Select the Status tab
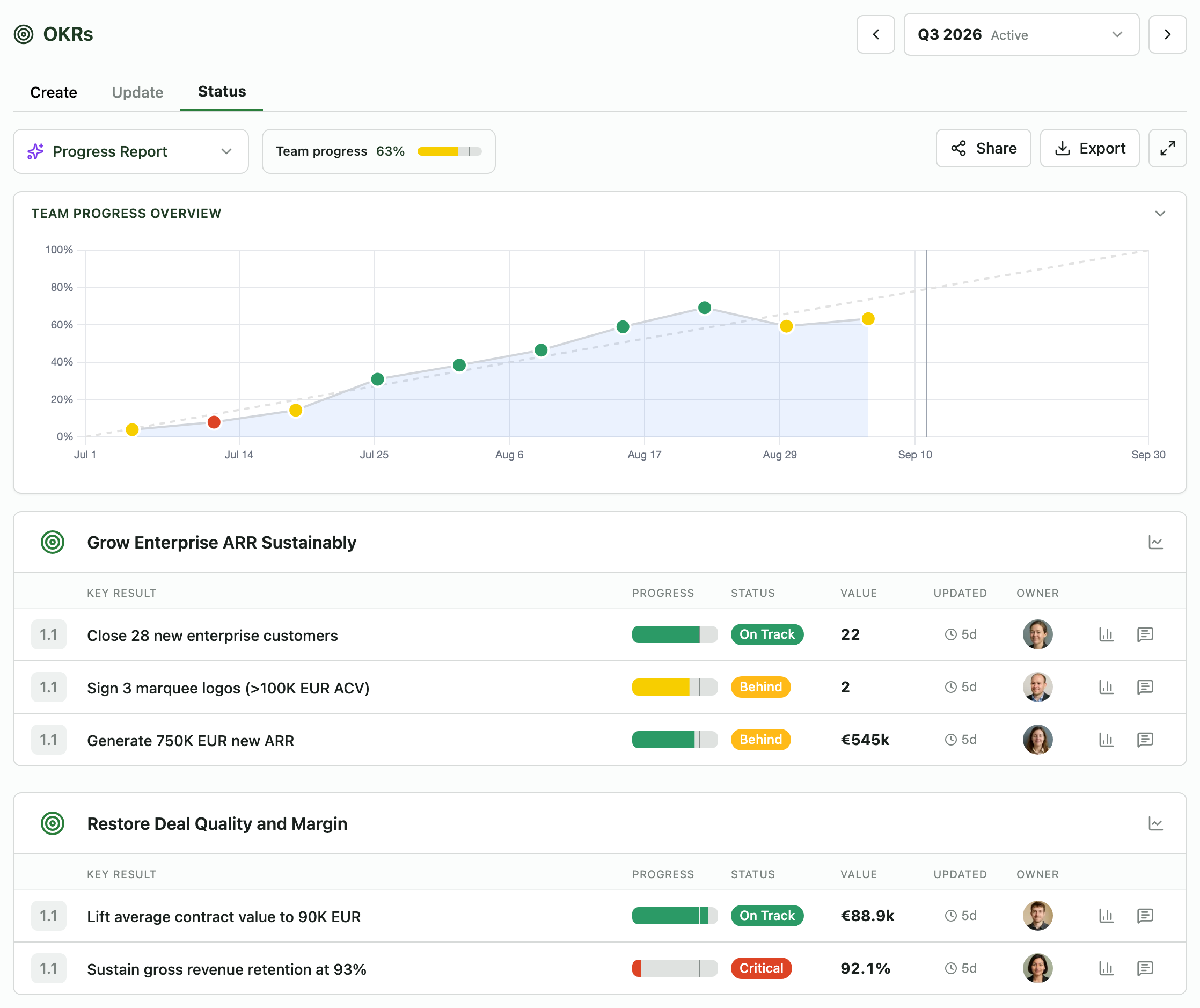Screen dimensions: 1200x1008 (x=222, y=91)
